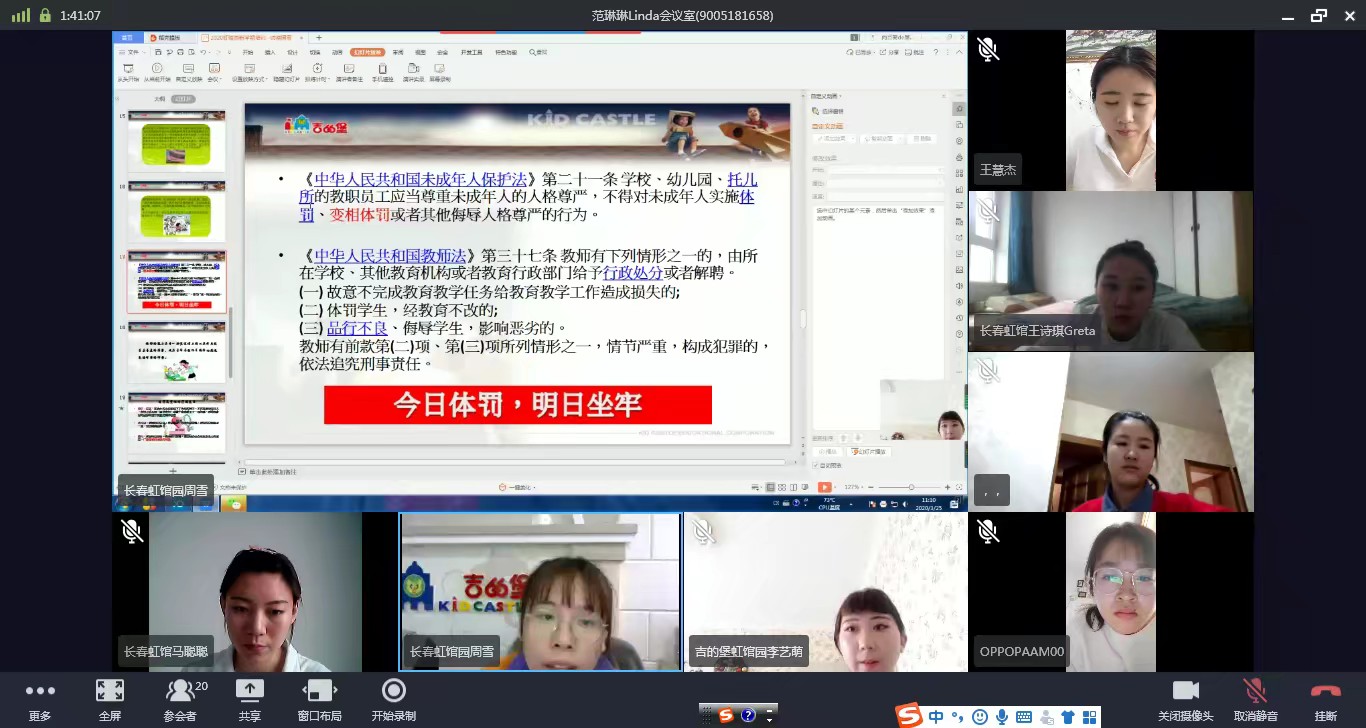1366x728 pixels.
Task: Select the 开始 ribbon tab in WPS
Action: [247, 52]
